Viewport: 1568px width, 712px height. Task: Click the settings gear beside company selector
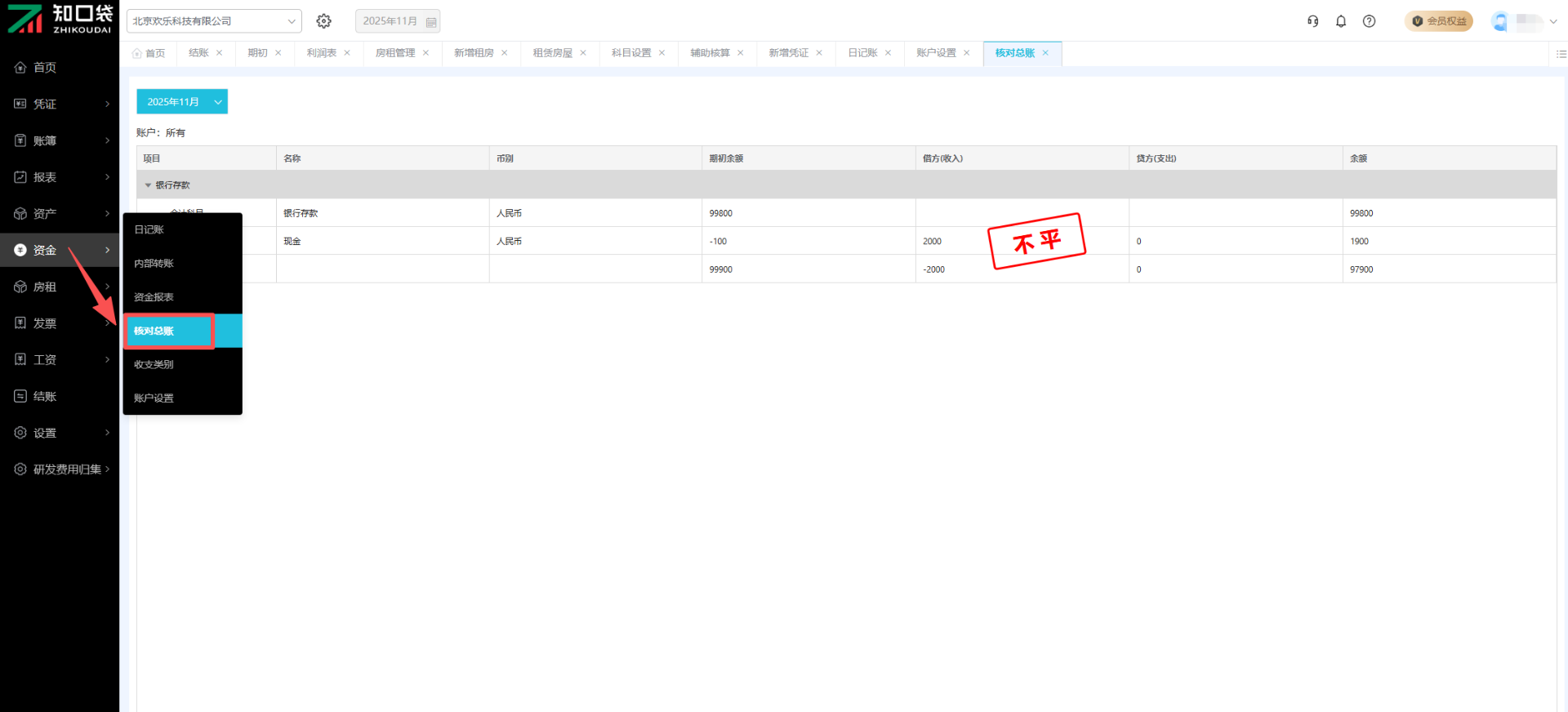coord(324,21)
